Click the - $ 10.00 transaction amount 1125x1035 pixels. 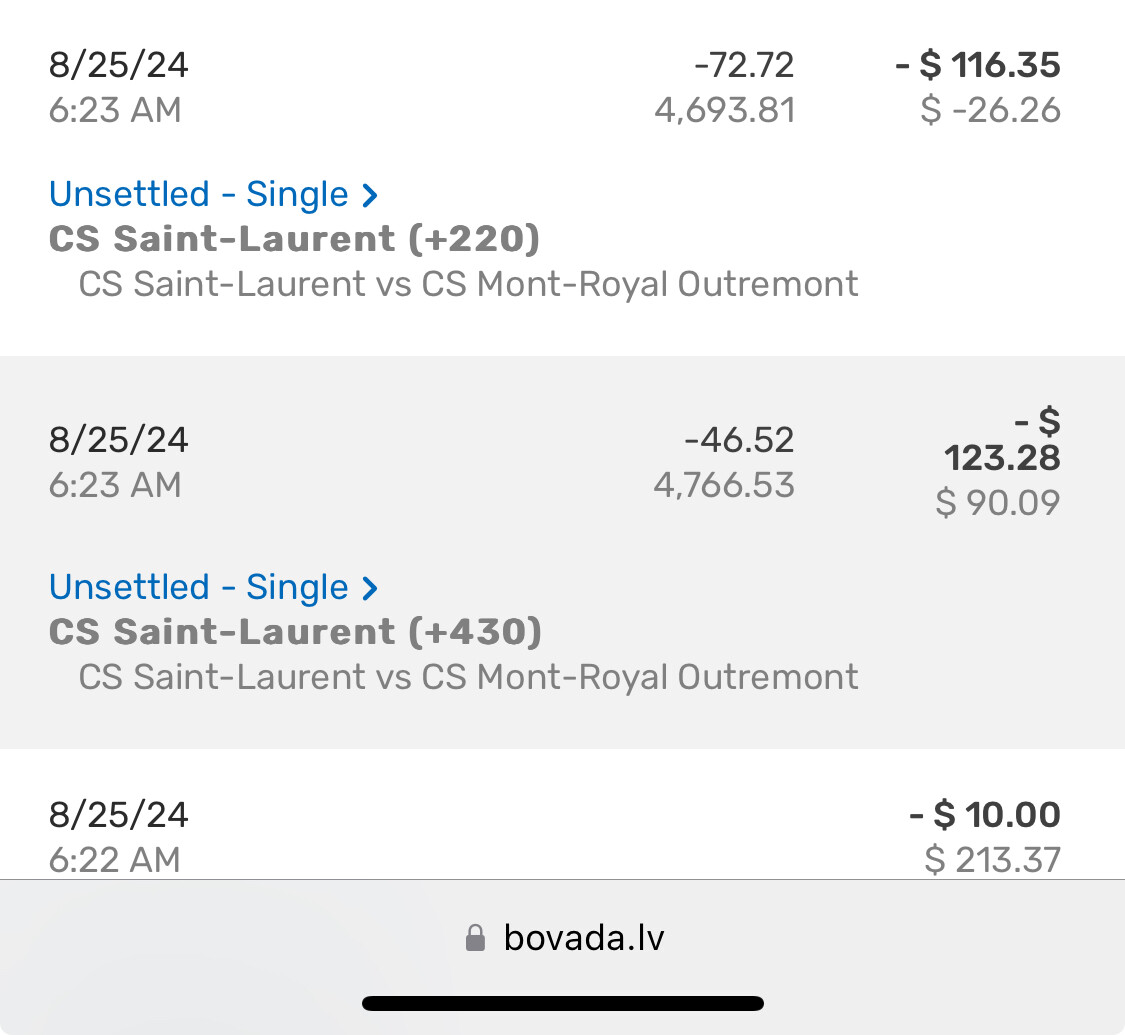[985, 815]
